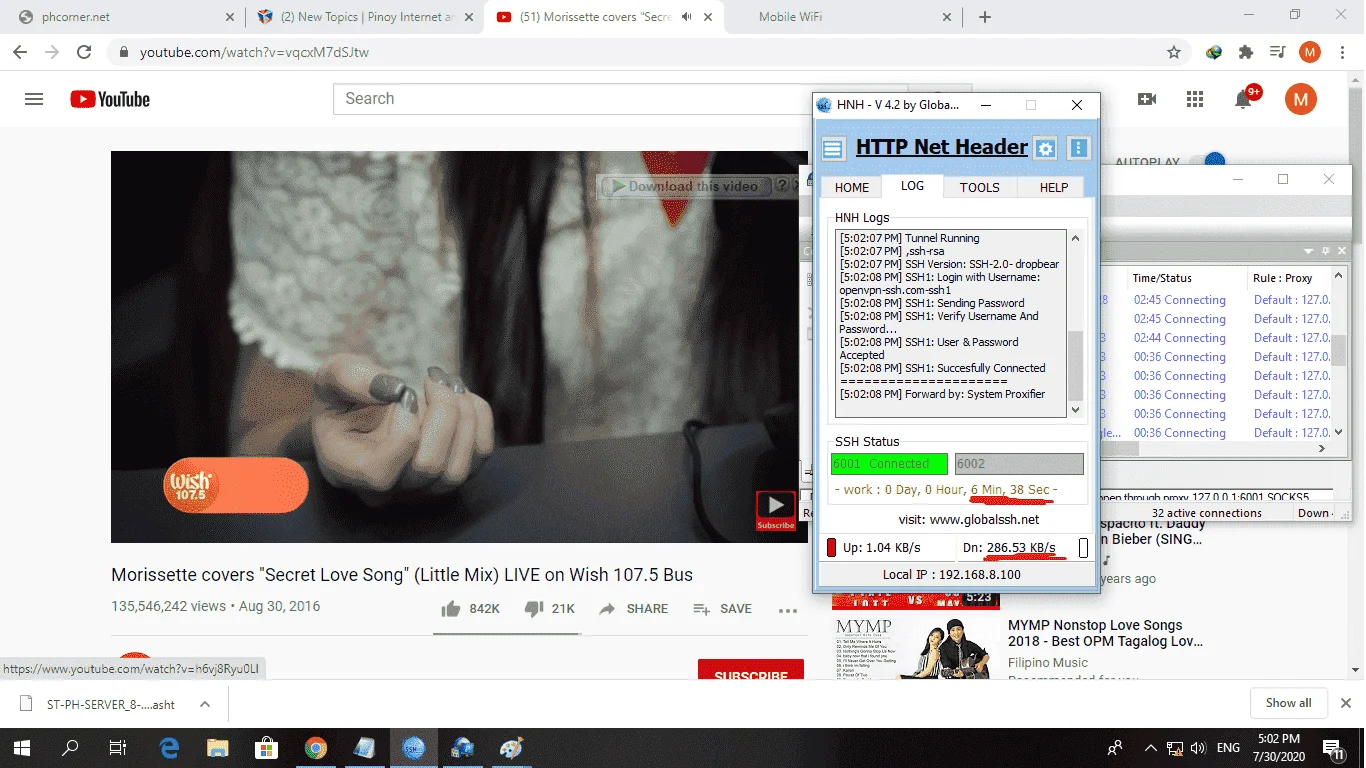1366x768 pixels.
Task: Open MYMP Nonstop Love Songs video
Action: click(x=1105, y=633)
